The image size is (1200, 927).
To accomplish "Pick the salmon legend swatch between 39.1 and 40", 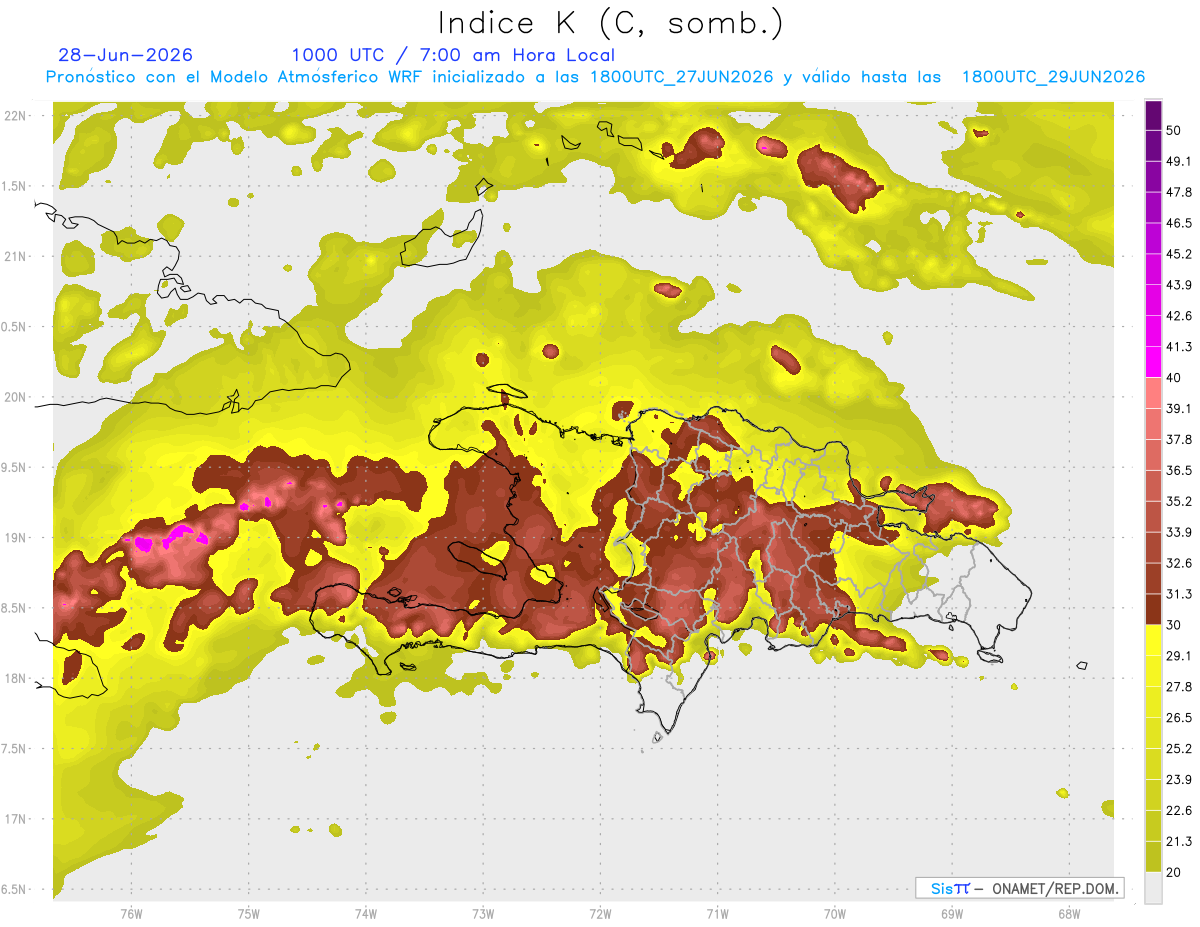I will [1153, 393].
